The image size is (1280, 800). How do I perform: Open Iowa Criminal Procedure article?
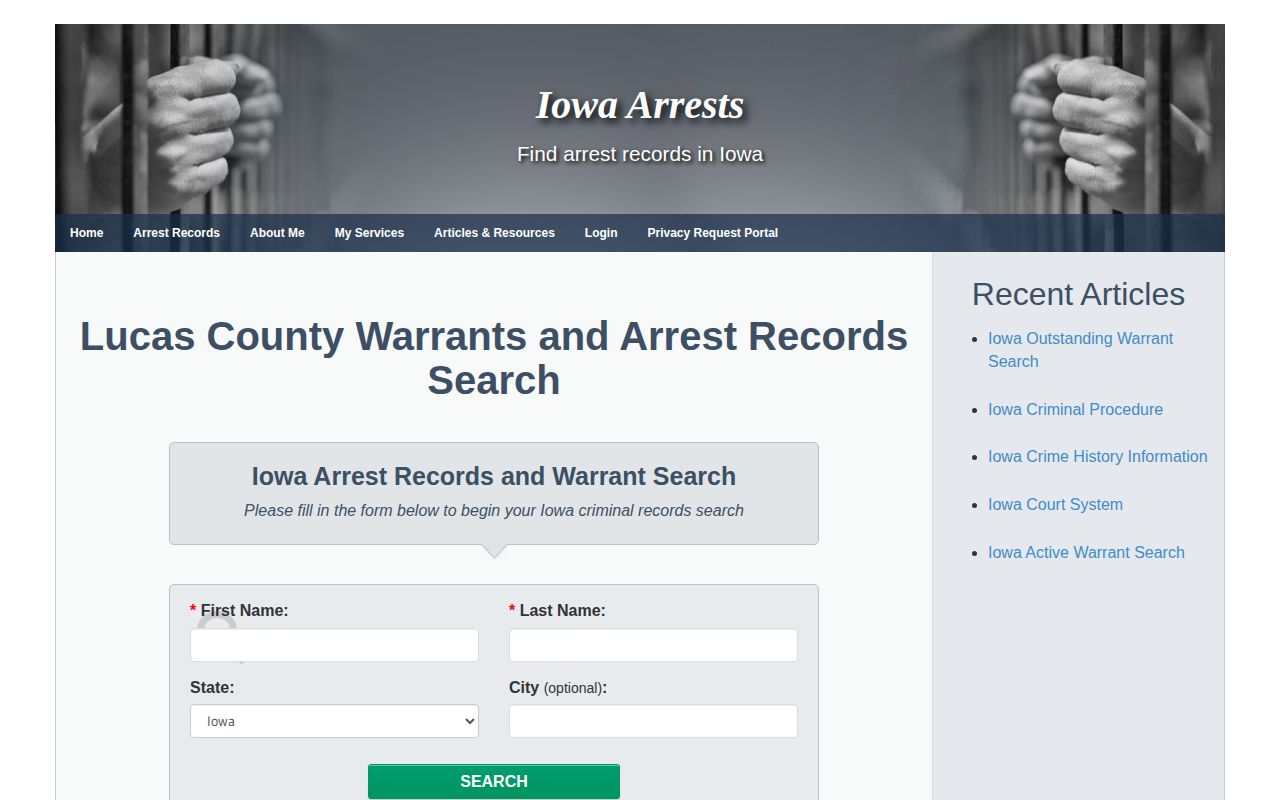1075,409
